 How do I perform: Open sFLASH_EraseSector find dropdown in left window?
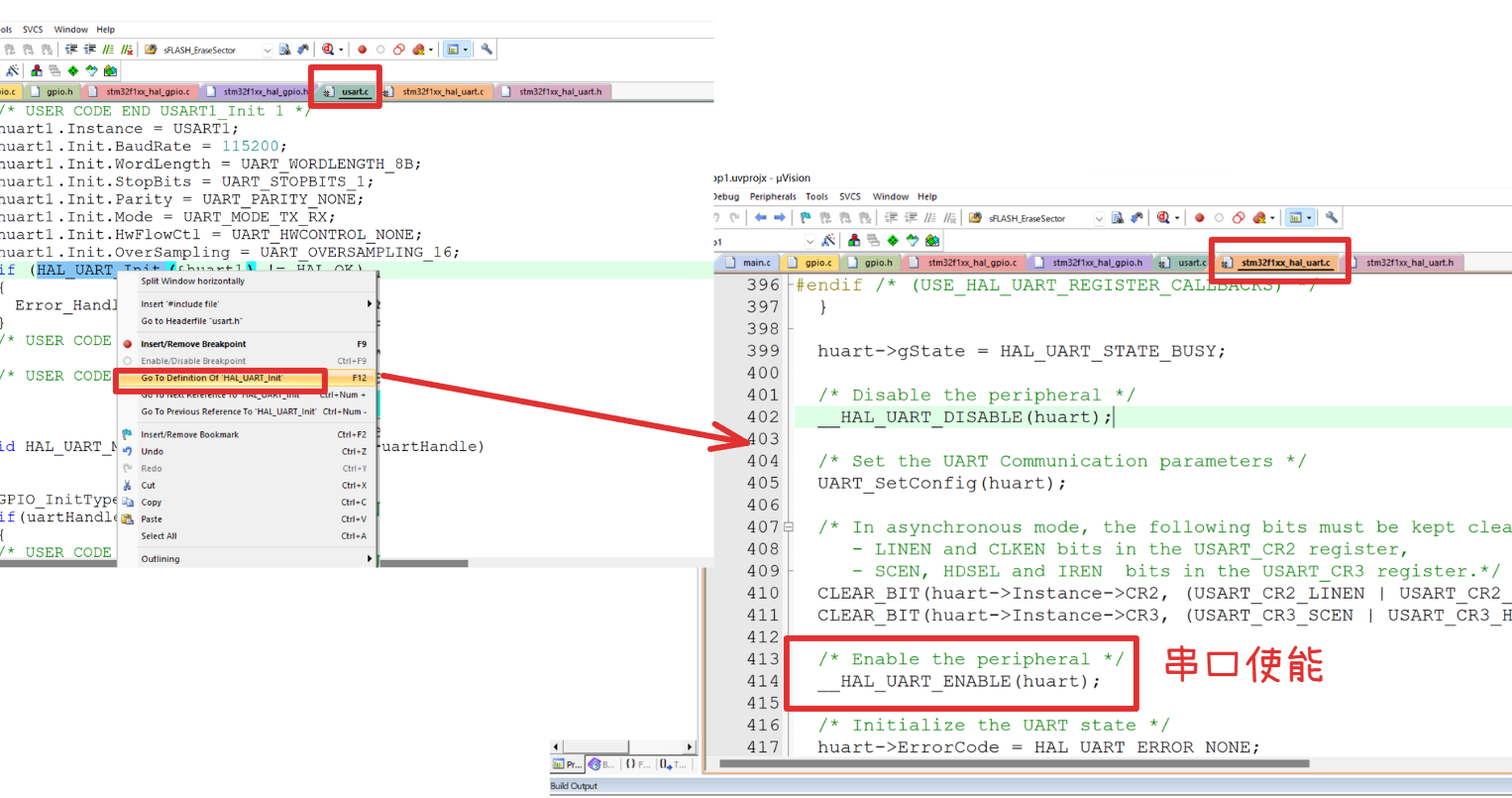coord(268,51)
